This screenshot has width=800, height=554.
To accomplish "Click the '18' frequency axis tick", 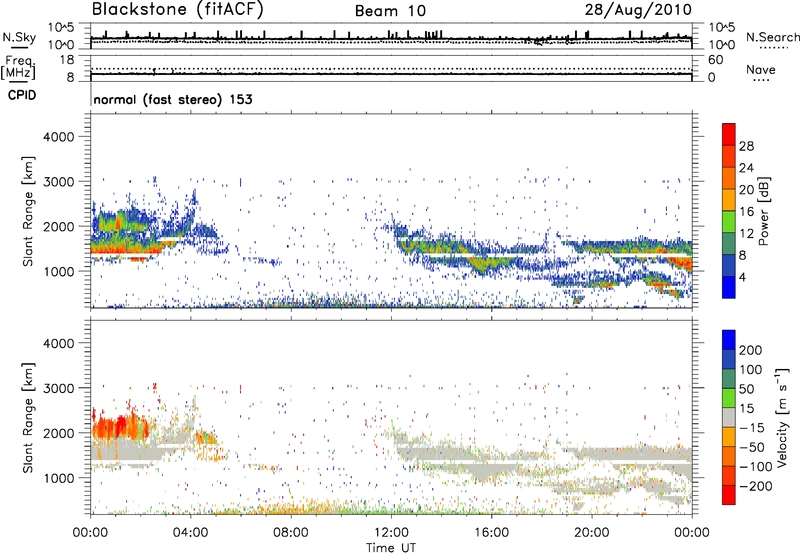I will (x=67, y=60).
